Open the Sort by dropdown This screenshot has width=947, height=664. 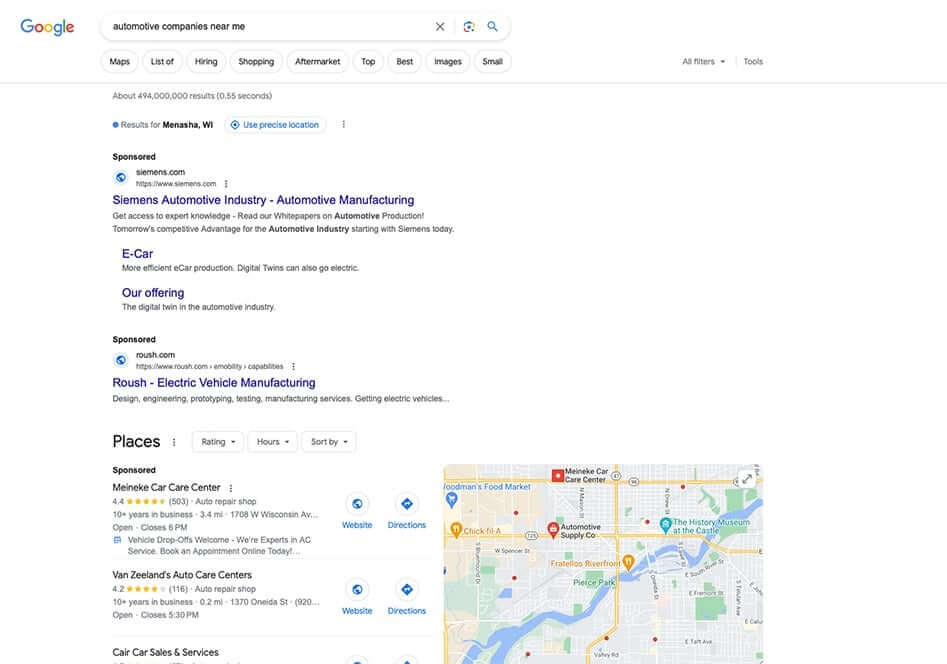point(329,442)
